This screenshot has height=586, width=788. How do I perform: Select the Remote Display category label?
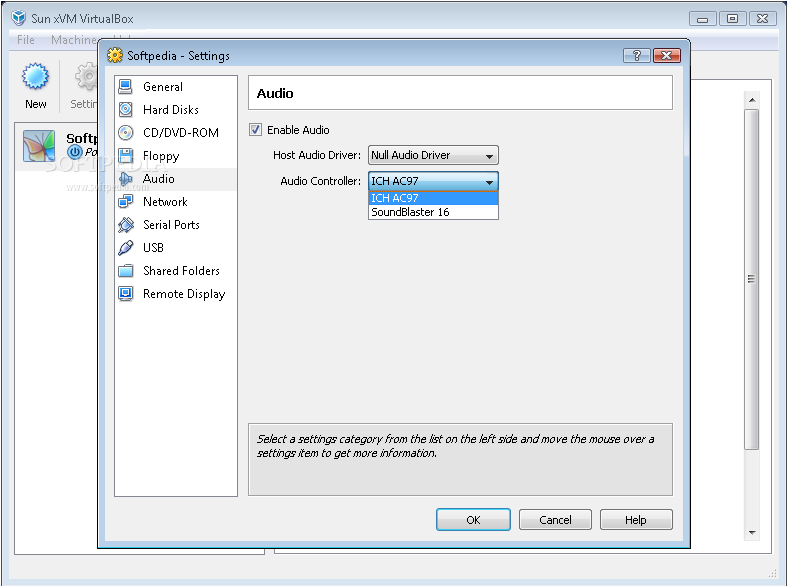click(184, 294)
